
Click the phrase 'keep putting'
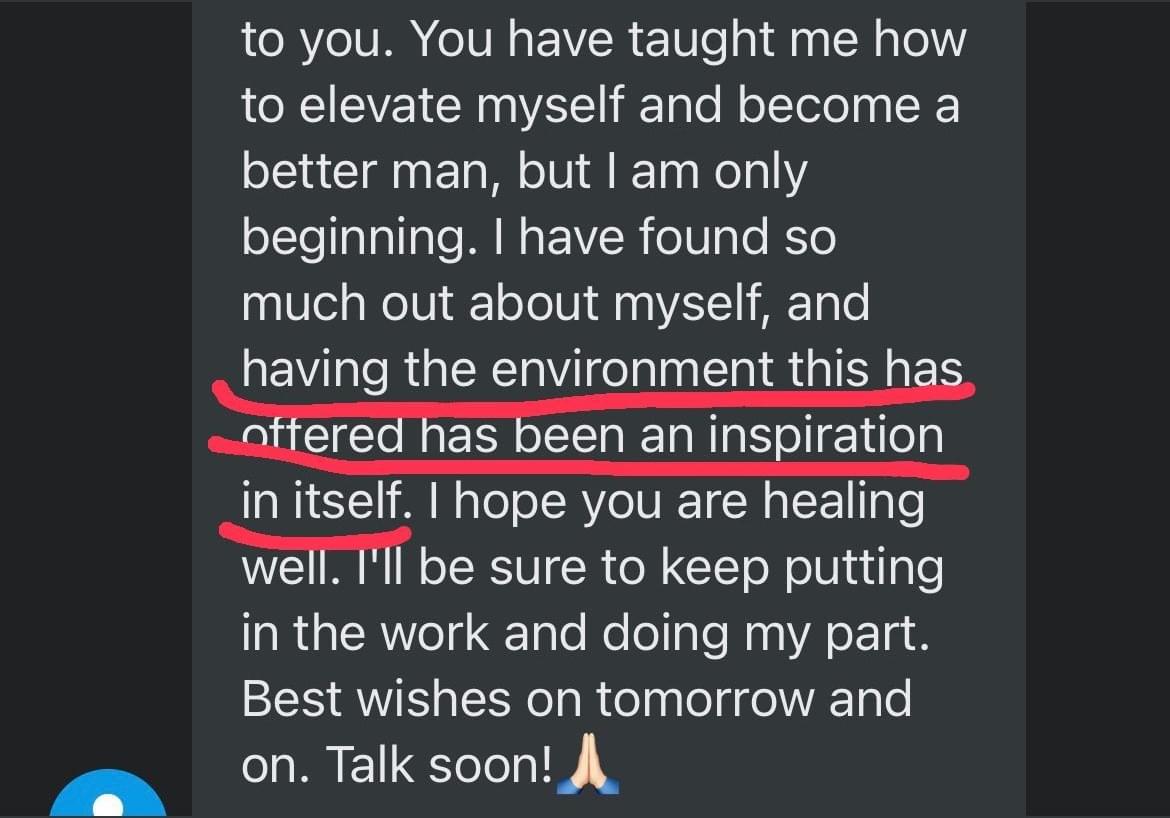(x=802, y=569)
